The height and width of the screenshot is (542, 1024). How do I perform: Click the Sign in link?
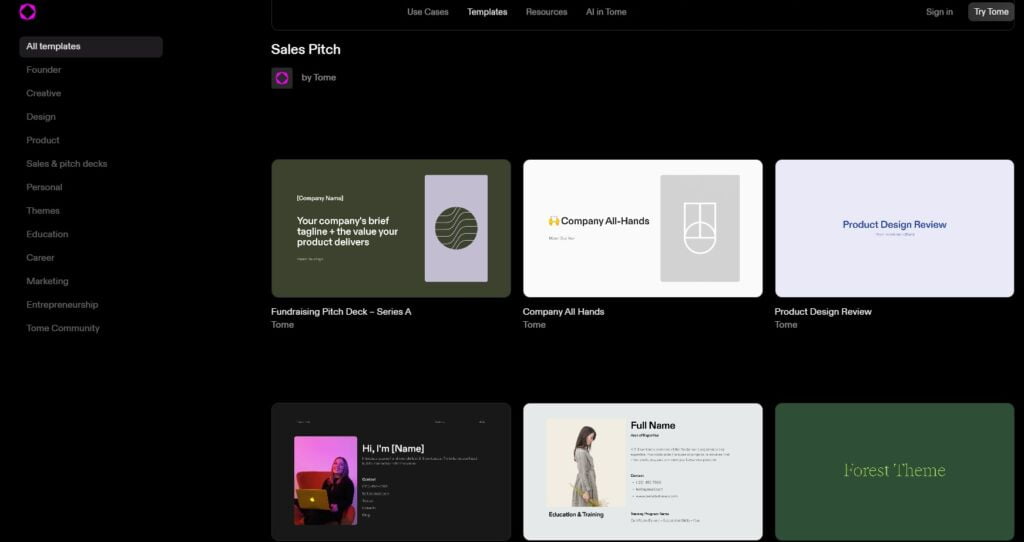tap(939, 12)
